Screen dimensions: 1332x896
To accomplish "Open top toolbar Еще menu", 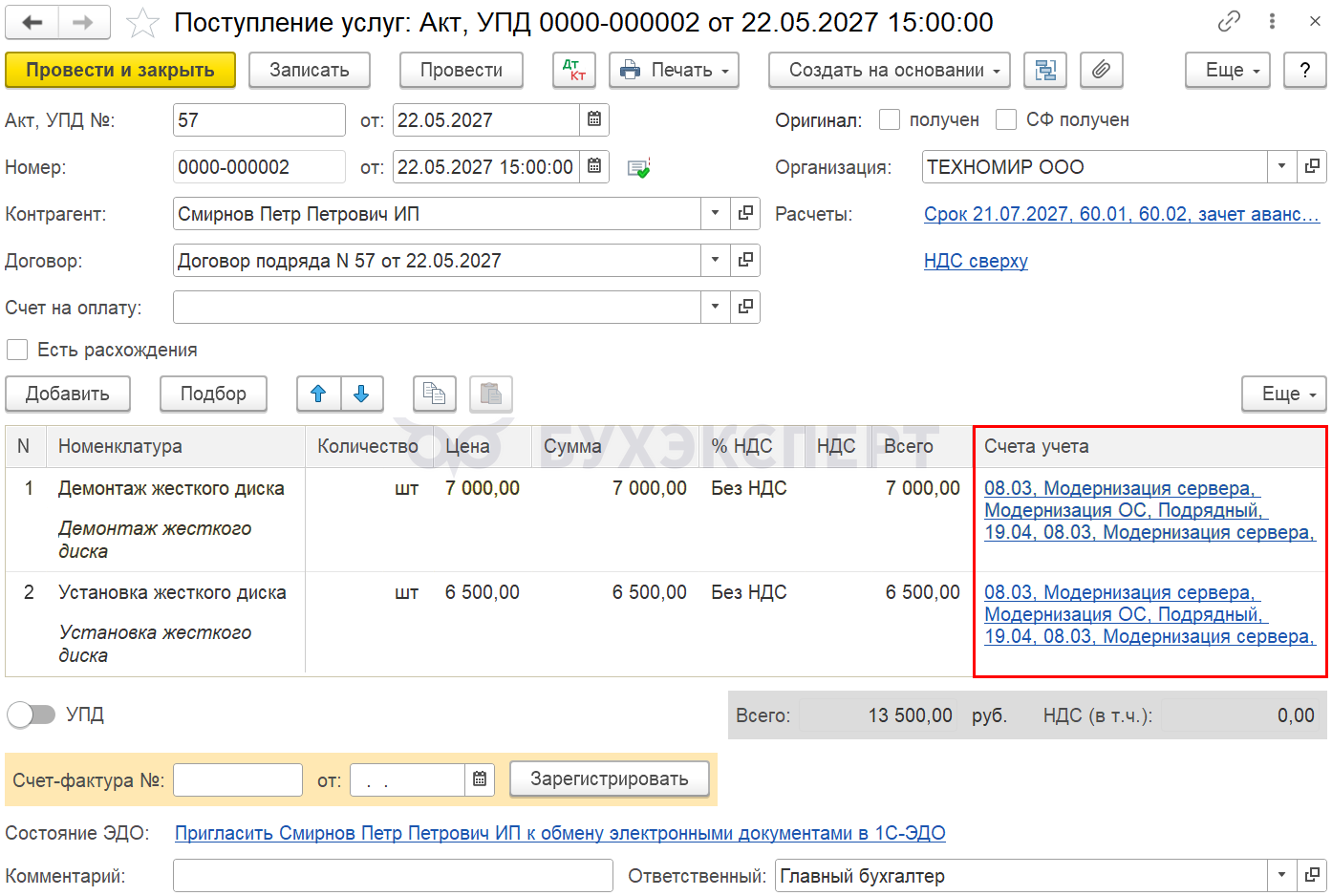I will coord(1228,70).
